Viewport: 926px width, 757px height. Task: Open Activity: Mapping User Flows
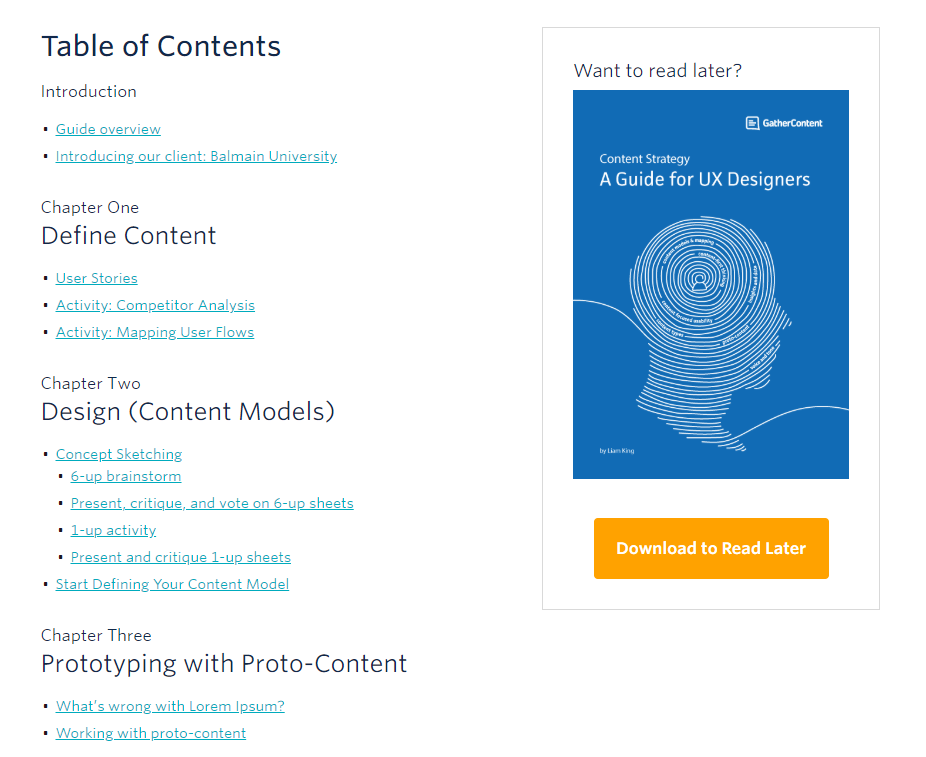[x=154, y=332]
